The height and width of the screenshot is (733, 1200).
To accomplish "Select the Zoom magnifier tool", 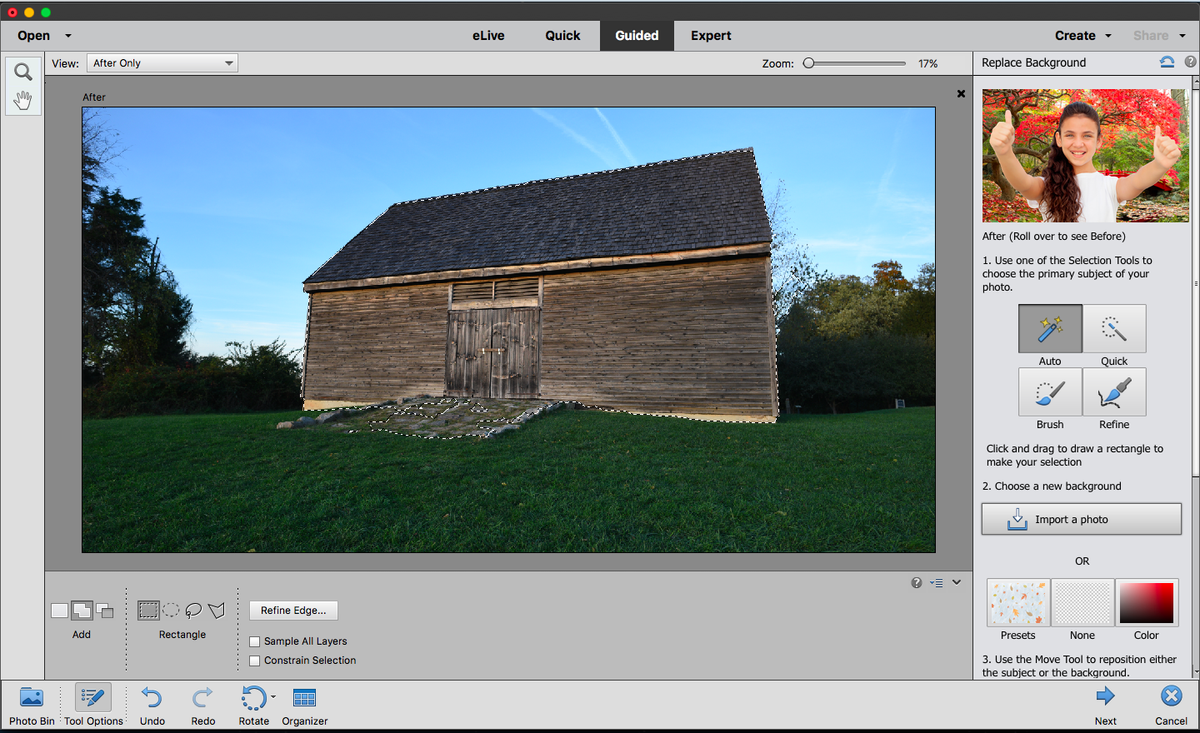I will tap(23, 72).
